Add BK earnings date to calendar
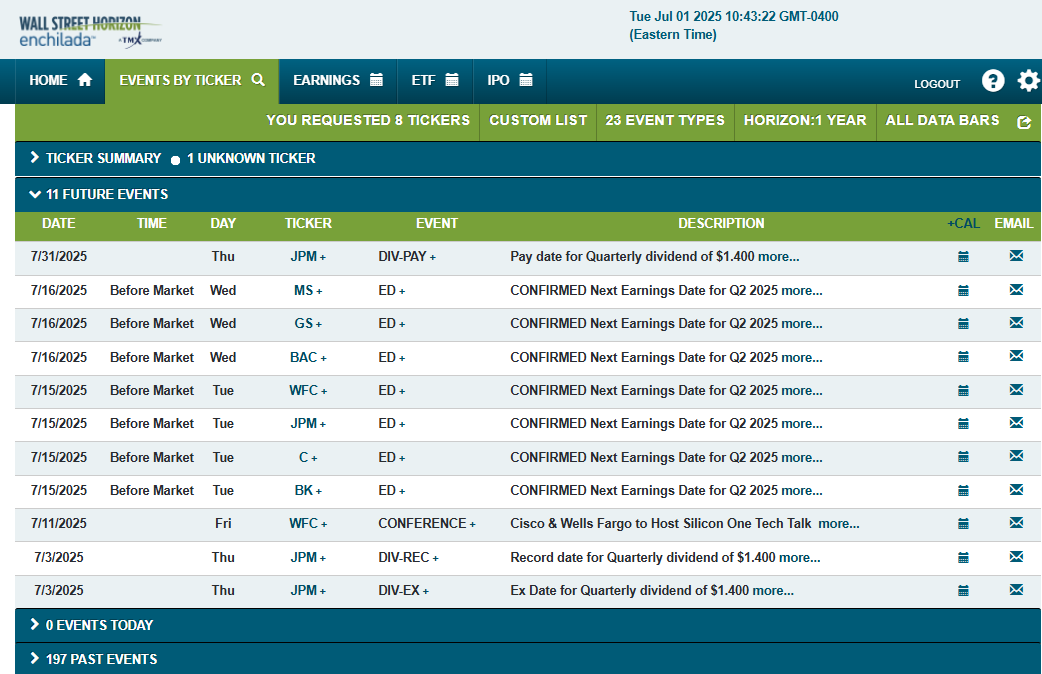 coord(963,491)
